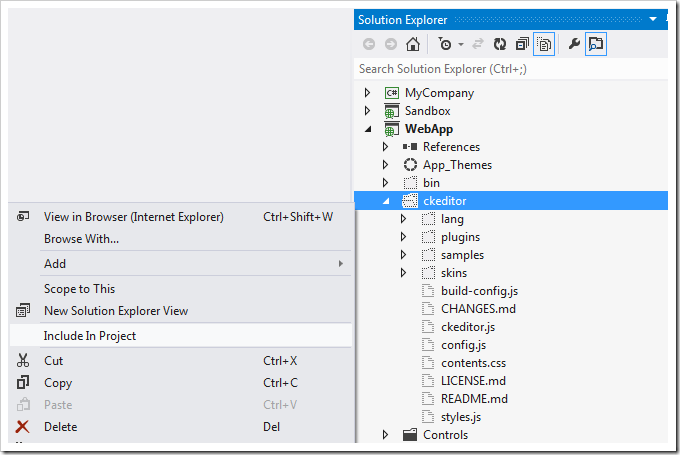This screenshot has width=680, height=455.
Task: Select the ckeditor folder row
Action: 511,201
